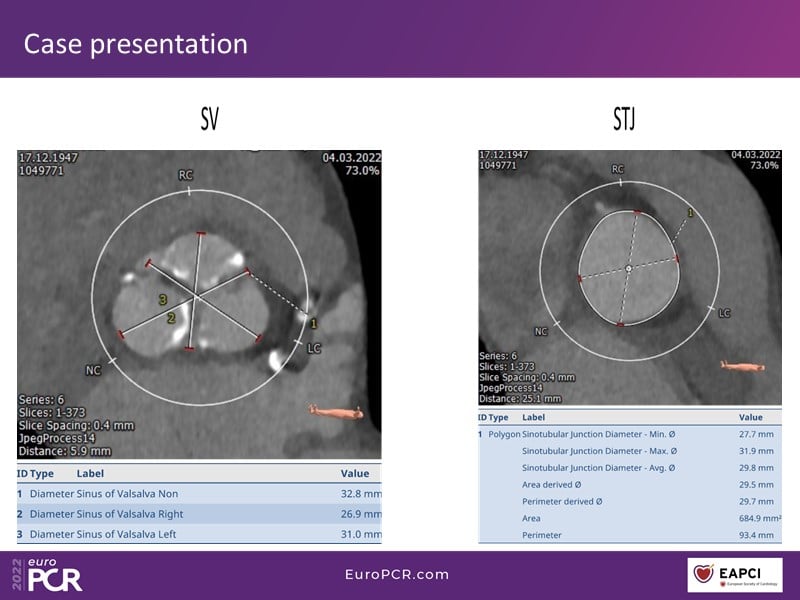This screenshot has height=600, width=800.
Task: Select yellow marker 1 in STJ image
Action: pos(690,212)
